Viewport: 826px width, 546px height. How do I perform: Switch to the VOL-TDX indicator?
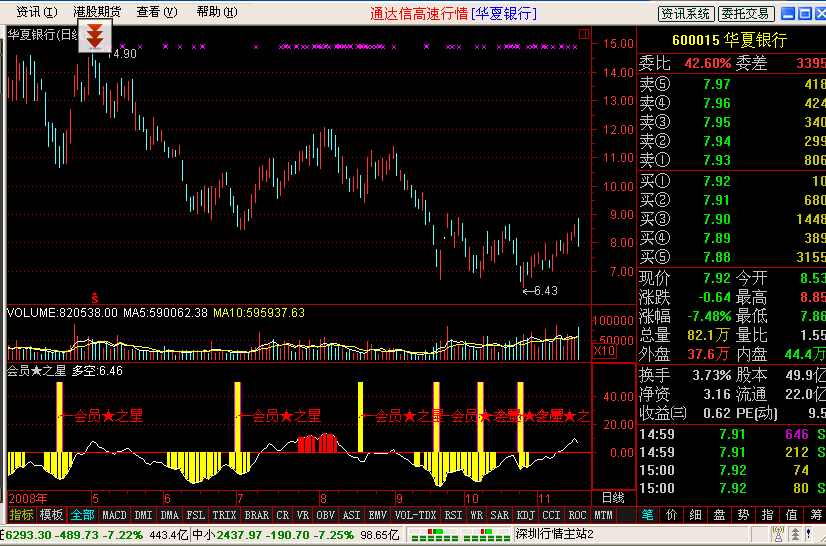click(416, 515)
